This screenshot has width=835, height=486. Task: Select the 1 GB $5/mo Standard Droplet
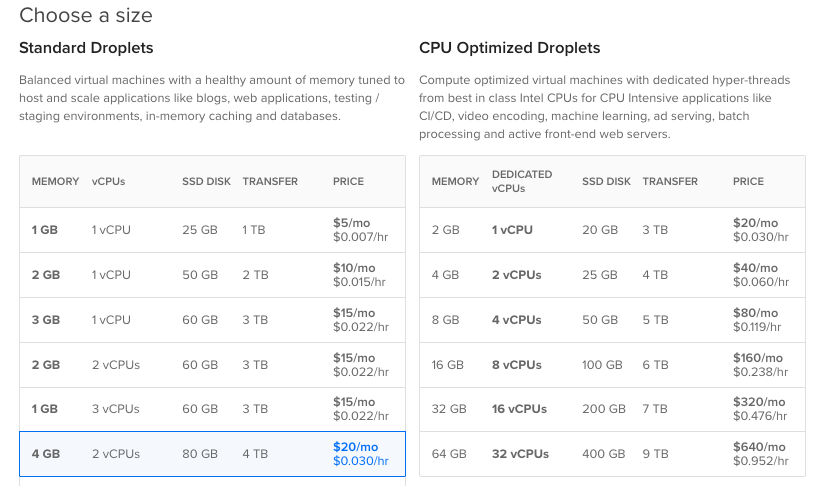tap(212, 230)
